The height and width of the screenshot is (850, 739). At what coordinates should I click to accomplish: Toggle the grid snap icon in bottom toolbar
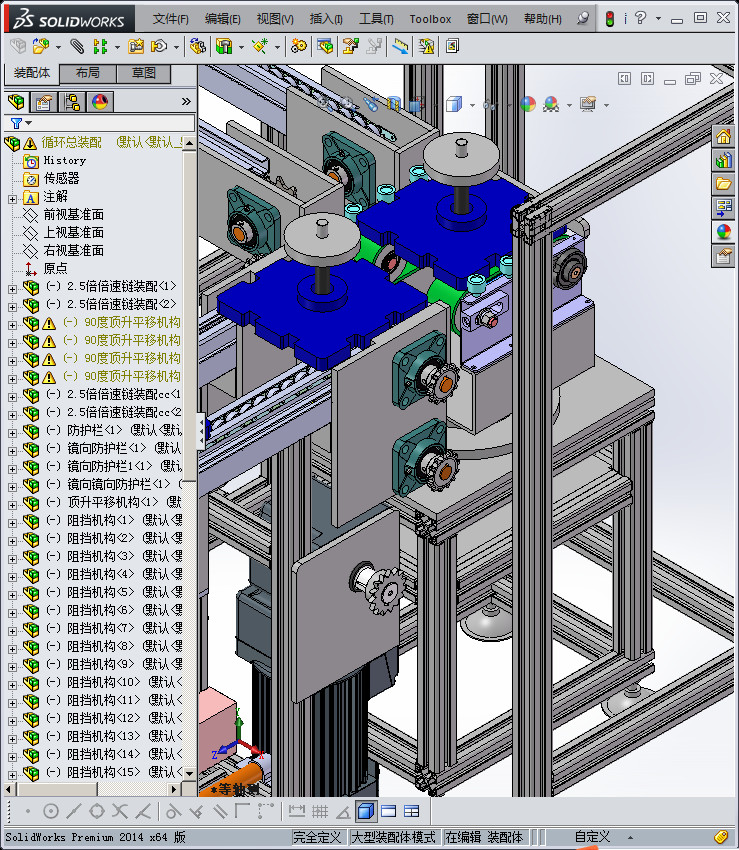320,812
